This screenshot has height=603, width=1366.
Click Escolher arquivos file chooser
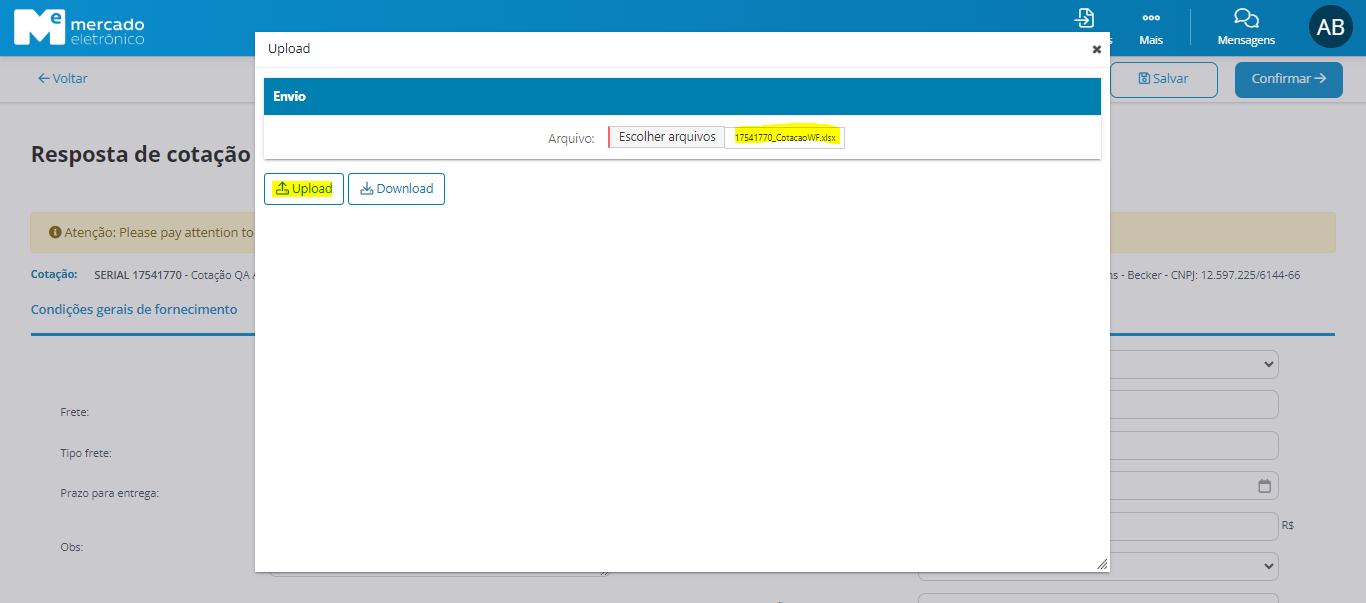(667, 137)
